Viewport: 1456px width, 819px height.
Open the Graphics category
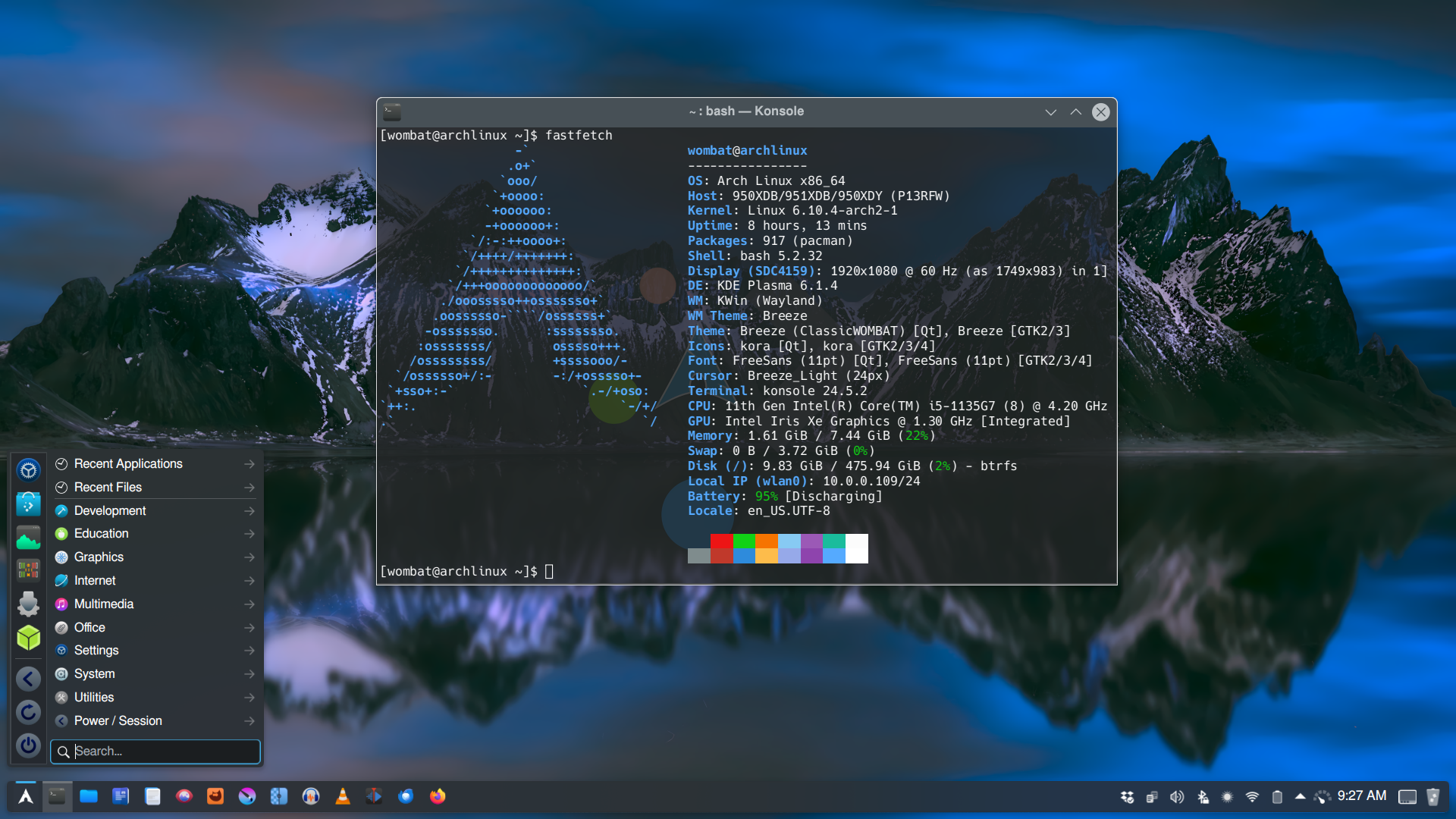click(155, 557)
